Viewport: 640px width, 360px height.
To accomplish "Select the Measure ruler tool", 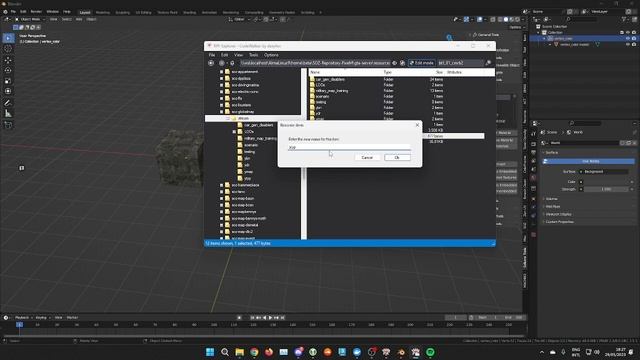I will click(8, 113).
